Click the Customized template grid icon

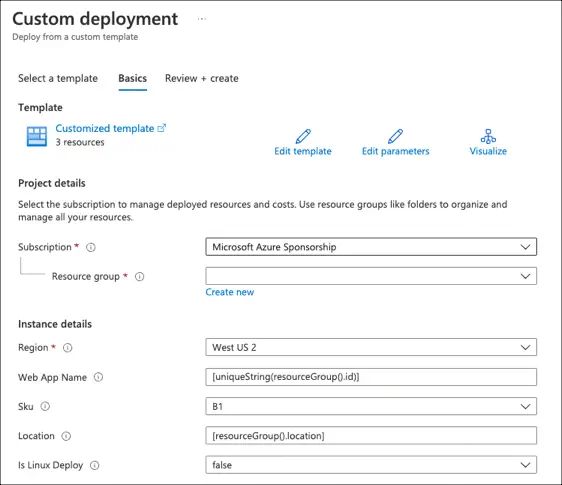coord(37,136)
